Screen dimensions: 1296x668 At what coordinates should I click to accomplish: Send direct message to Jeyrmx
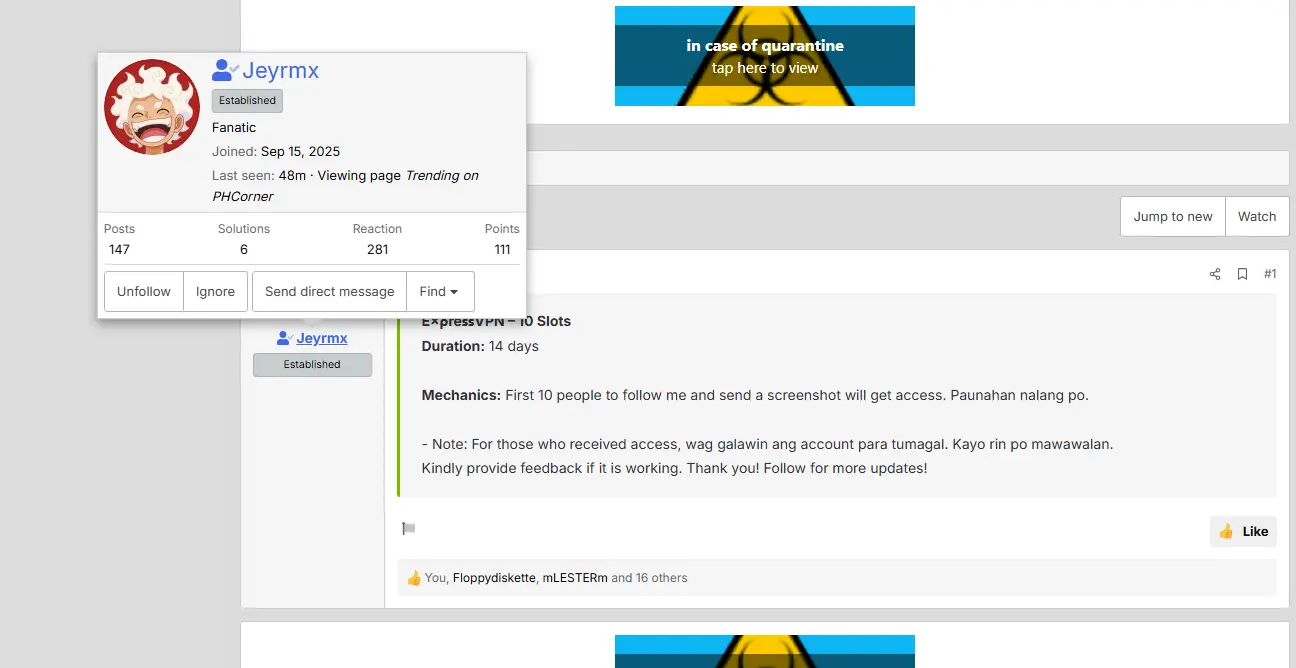(329, 291)
